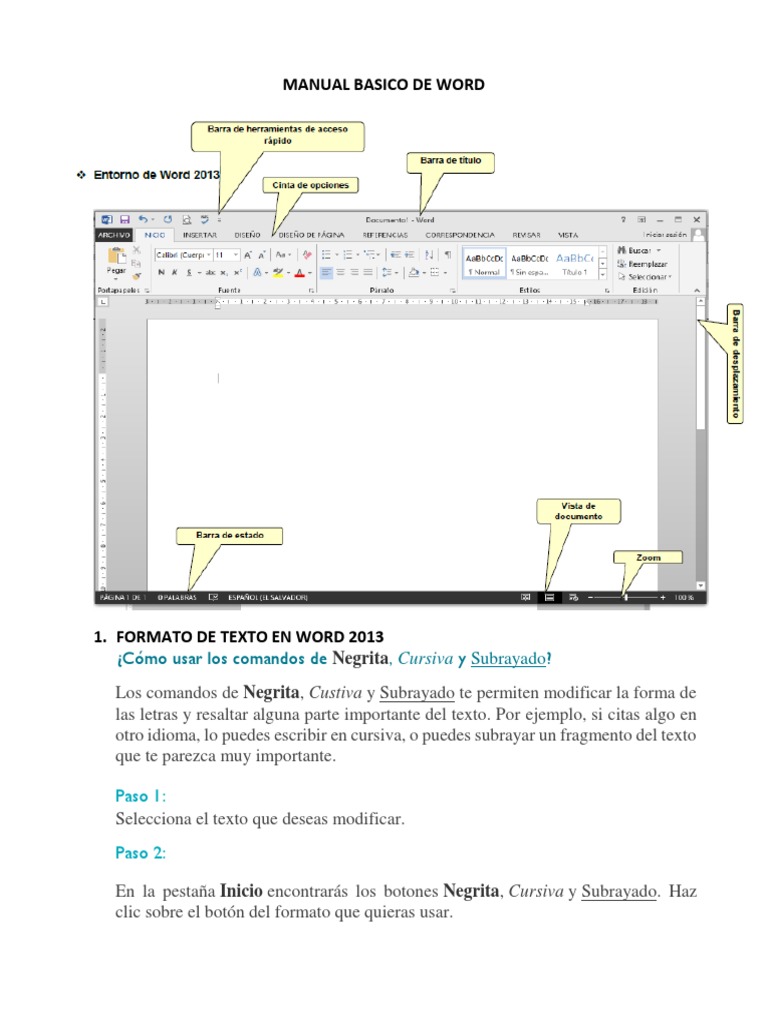Click the Pegar paste icon
This screenshot has height=1024, width=768.
(116, 257)
